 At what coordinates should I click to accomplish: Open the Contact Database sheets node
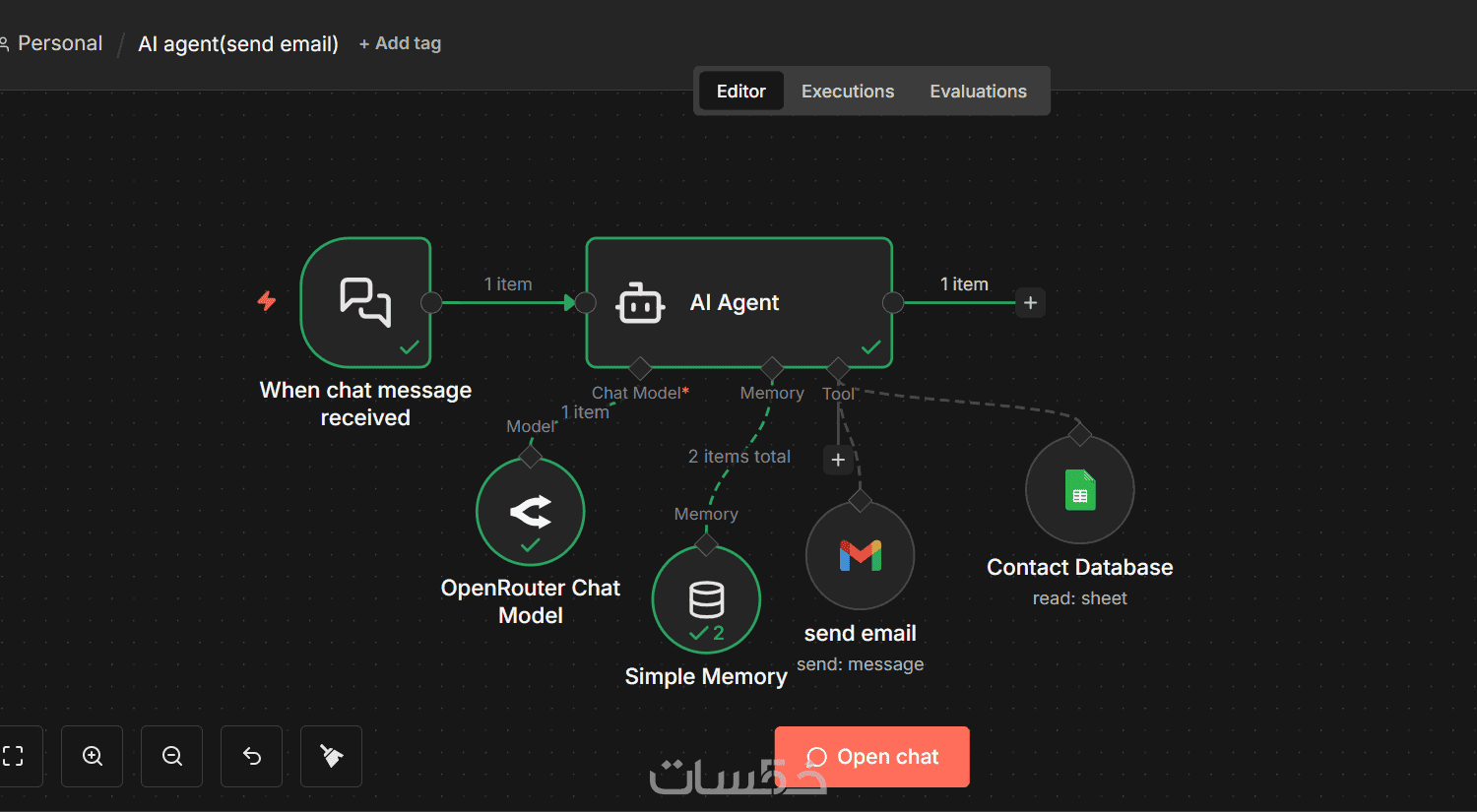tap(1080, 489)
